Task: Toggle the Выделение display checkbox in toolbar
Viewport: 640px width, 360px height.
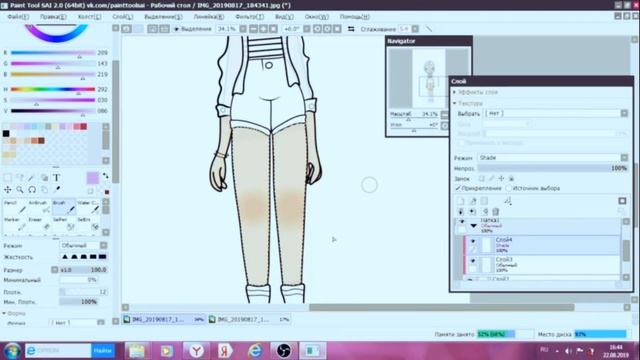Action: [176, 29]
